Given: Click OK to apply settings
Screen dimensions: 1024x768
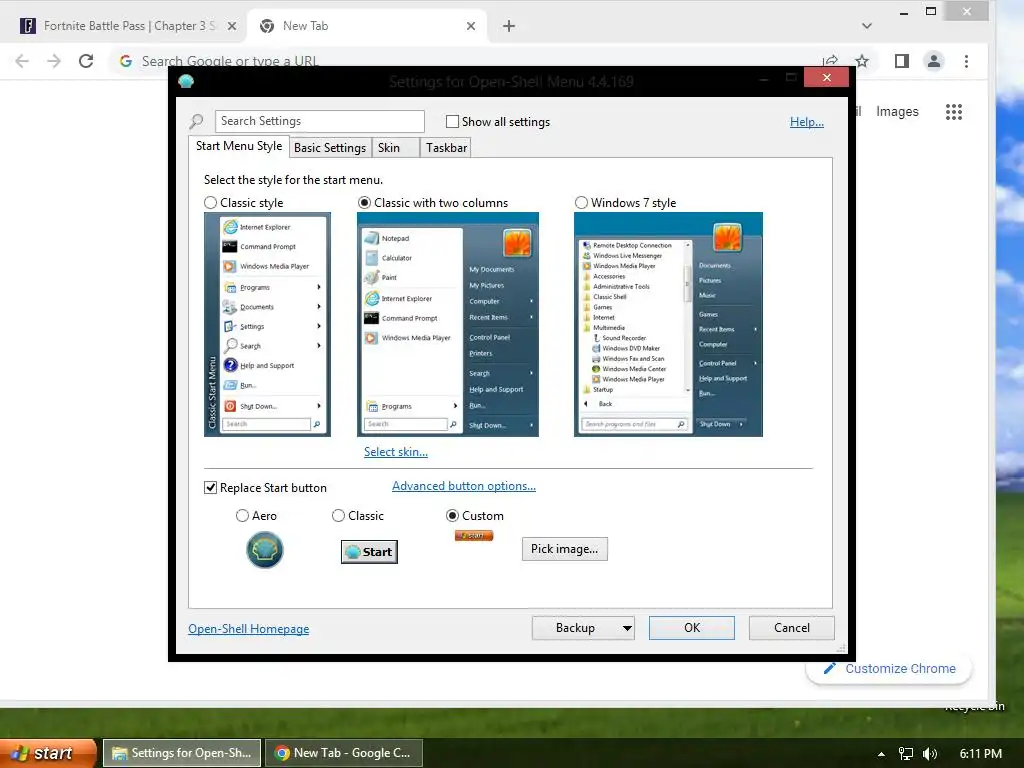Looking at the screenshot, I should [x=692, y=628].
